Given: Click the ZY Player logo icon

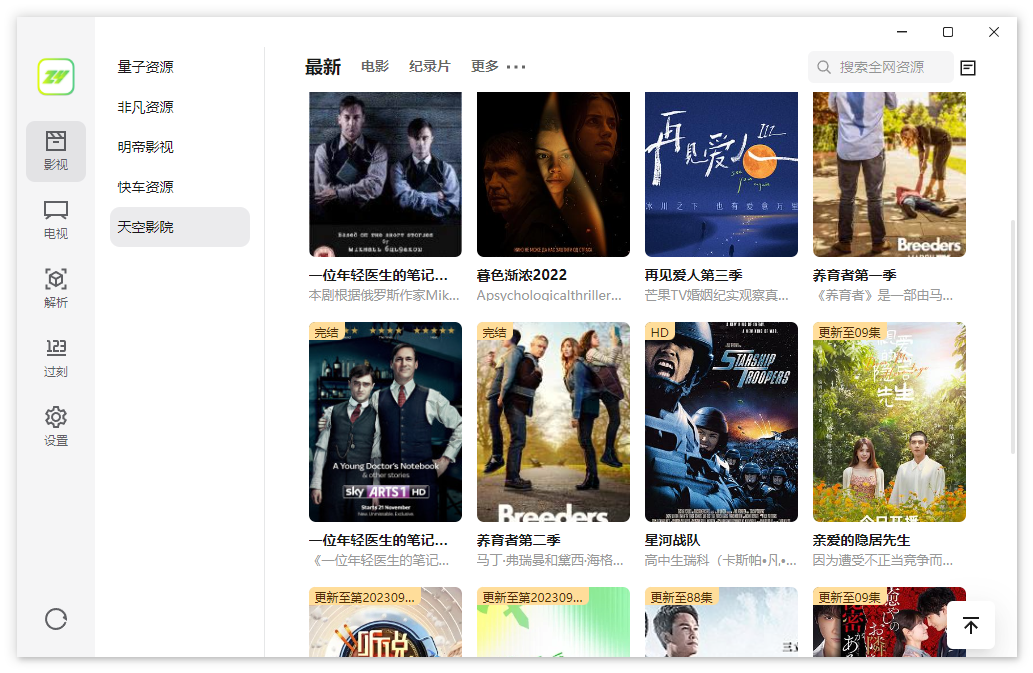Looking at the screenshot, I should [x=55, y=76].
